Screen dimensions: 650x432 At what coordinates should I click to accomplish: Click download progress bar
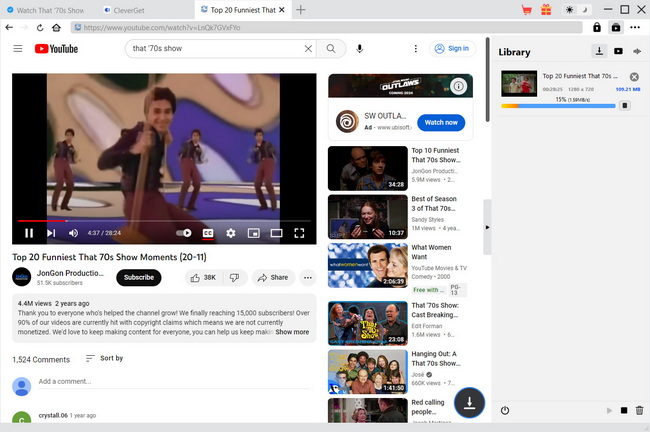pos(558,106)
